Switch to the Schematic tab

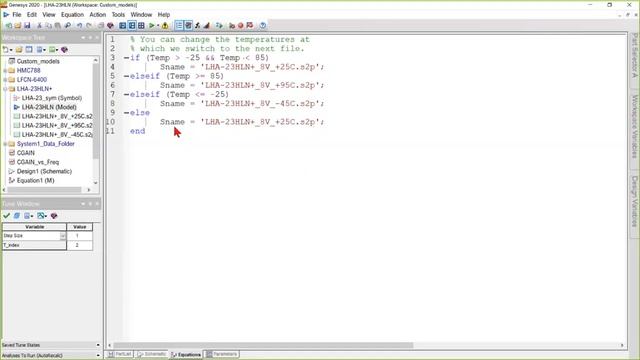(x=151, y=354)
